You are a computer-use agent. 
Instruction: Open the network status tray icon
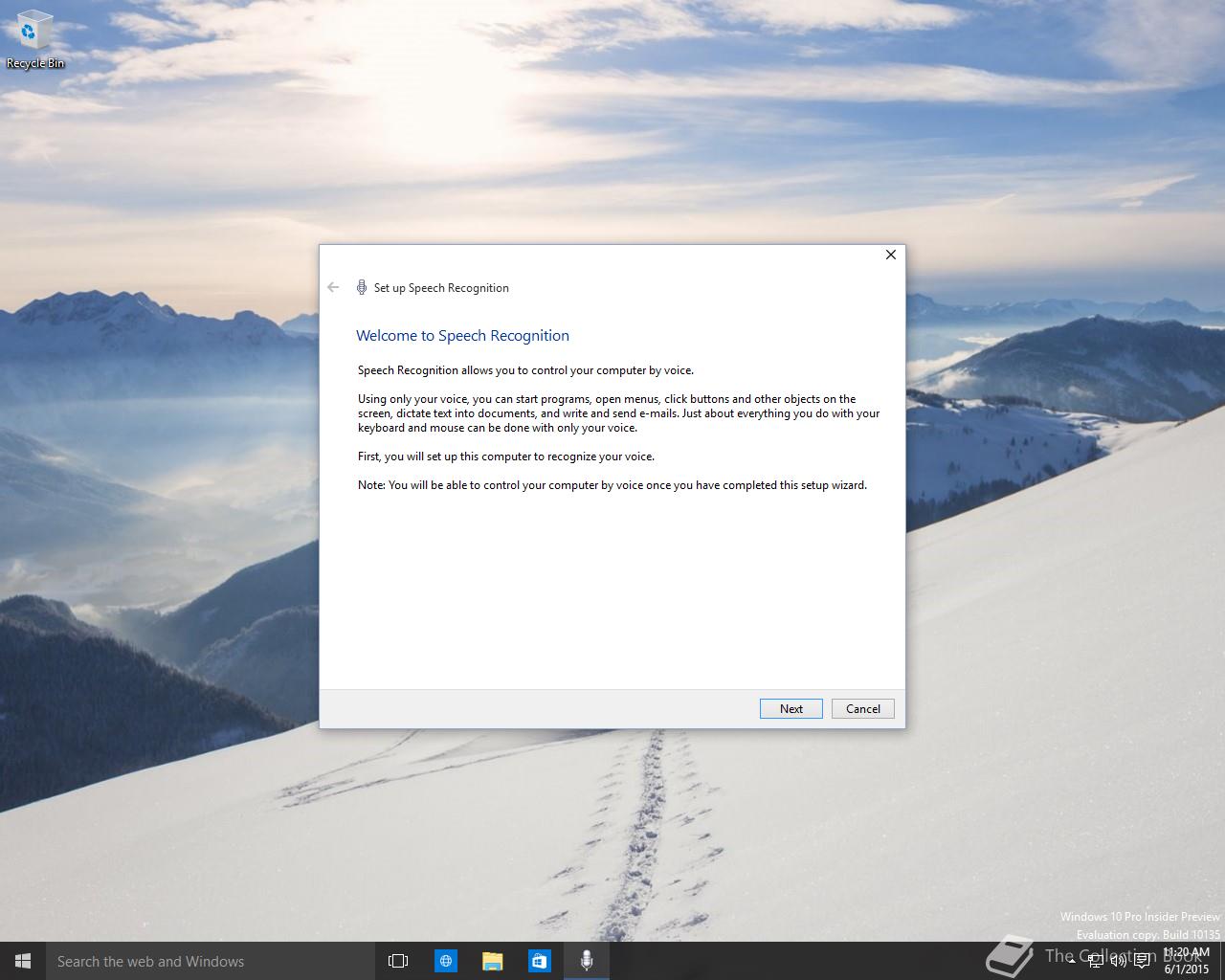[x=1096, y=961]
